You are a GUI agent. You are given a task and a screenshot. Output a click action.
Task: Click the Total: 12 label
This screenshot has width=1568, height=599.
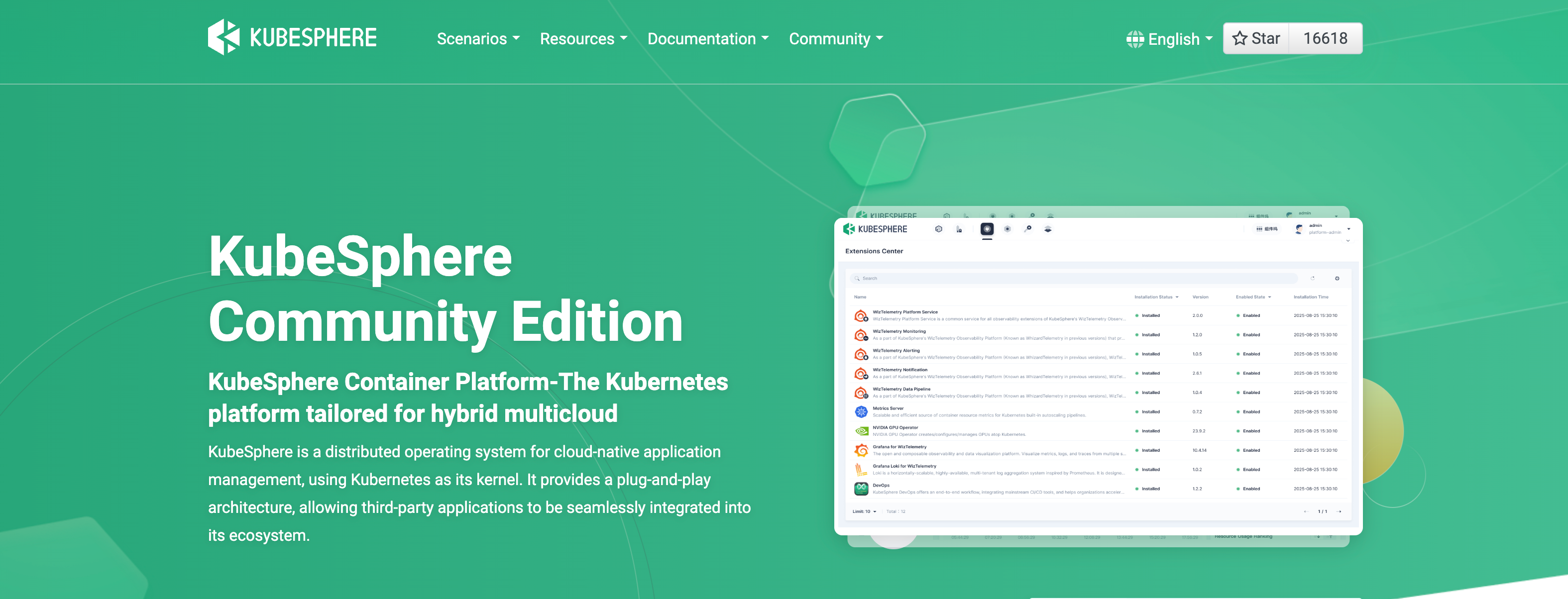[896, 511]
